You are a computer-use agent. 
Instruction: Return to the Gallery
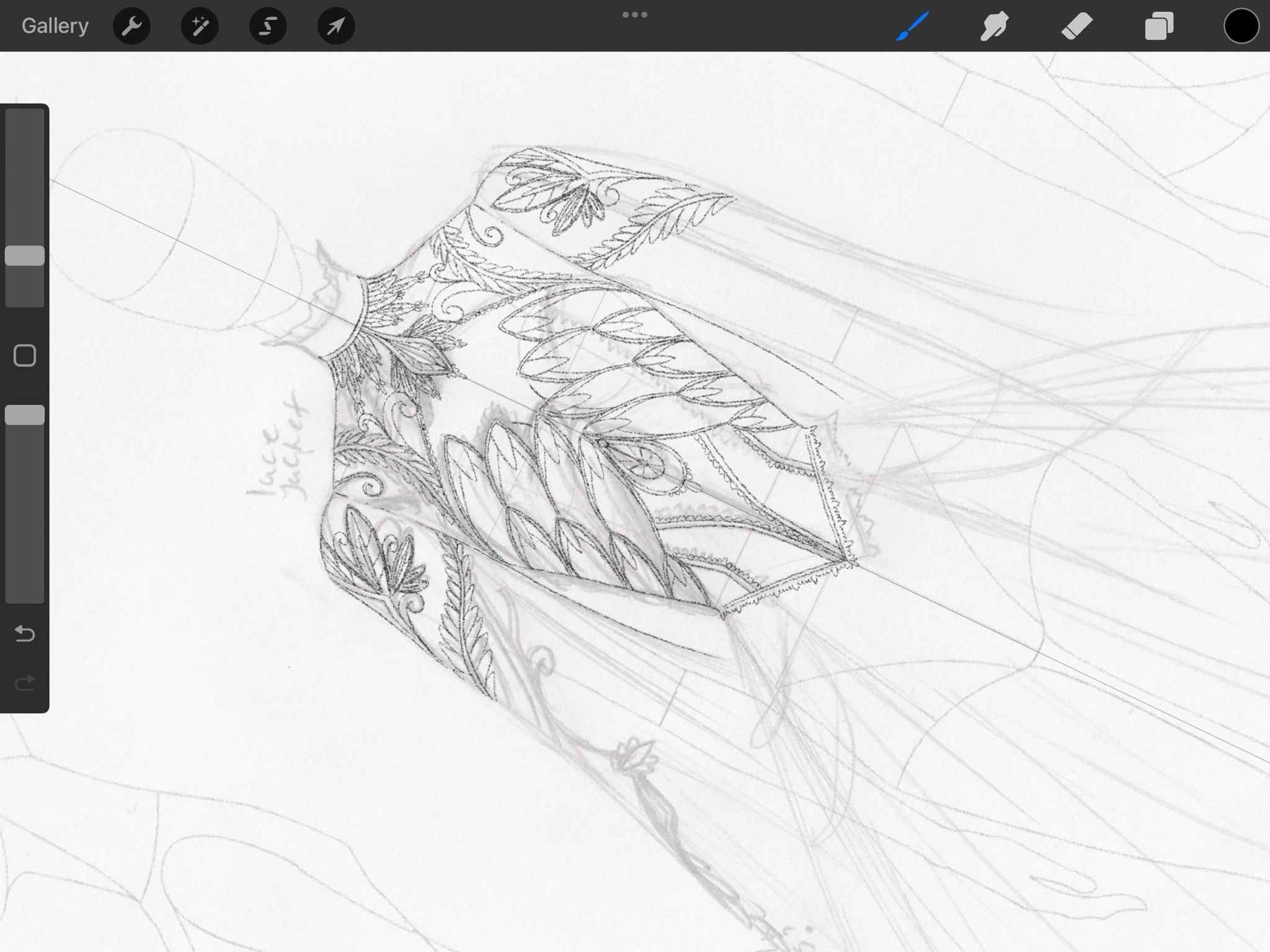click(55, 25)
